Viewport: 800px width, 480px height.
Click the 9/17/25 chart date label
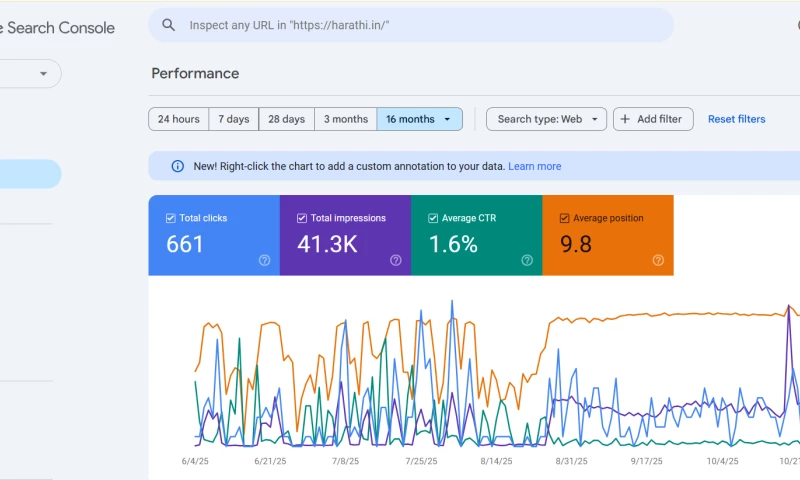click(x=646, y=461)
